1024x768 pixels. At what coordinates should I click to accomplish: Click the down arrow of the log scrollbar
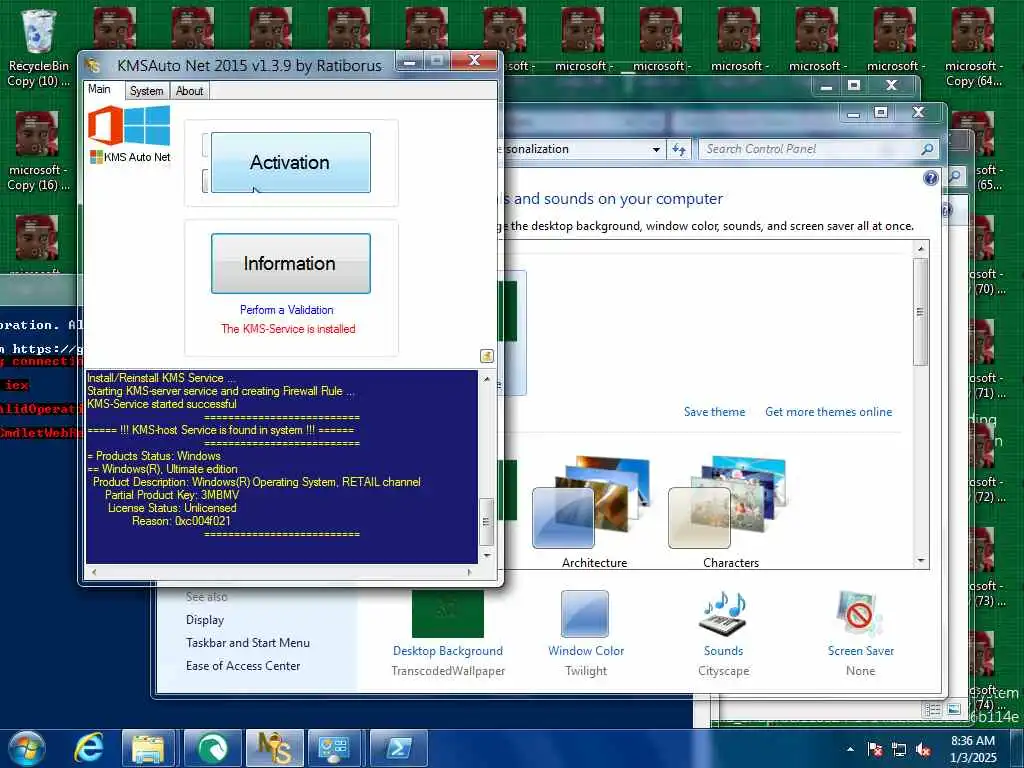coord(487,555)
